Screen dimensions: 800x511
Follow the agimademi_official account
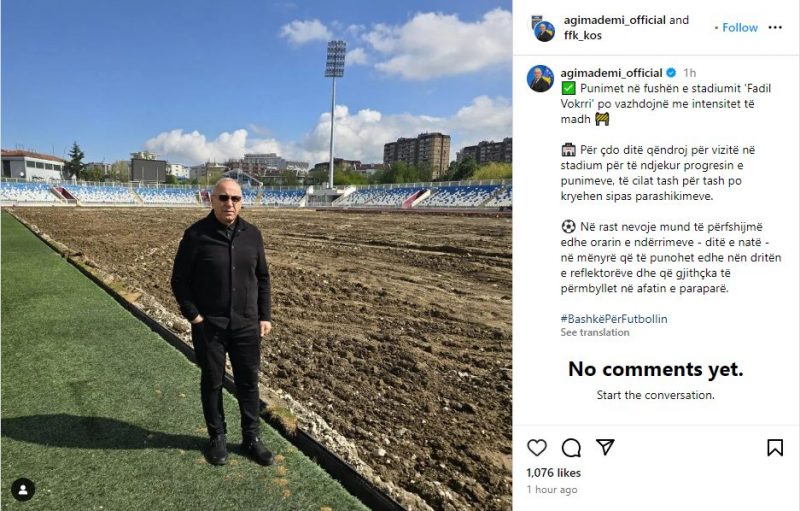(x=740, y=28)
